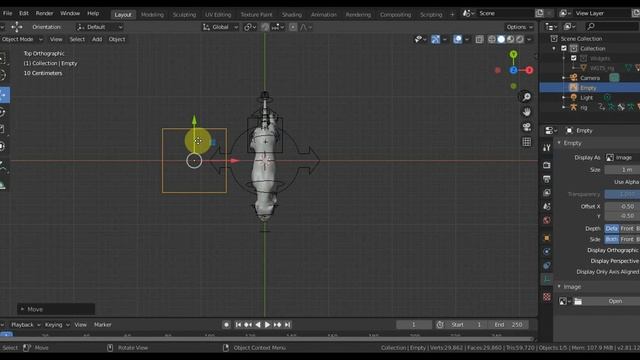Click the blue Z axis on navigation gizmo
This screenshot has height=360, width=640.
click(513, 70)
